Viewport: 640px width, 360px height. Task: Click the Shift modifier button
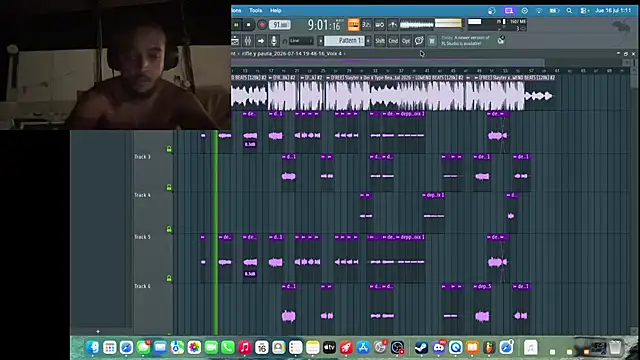point(380,41)
